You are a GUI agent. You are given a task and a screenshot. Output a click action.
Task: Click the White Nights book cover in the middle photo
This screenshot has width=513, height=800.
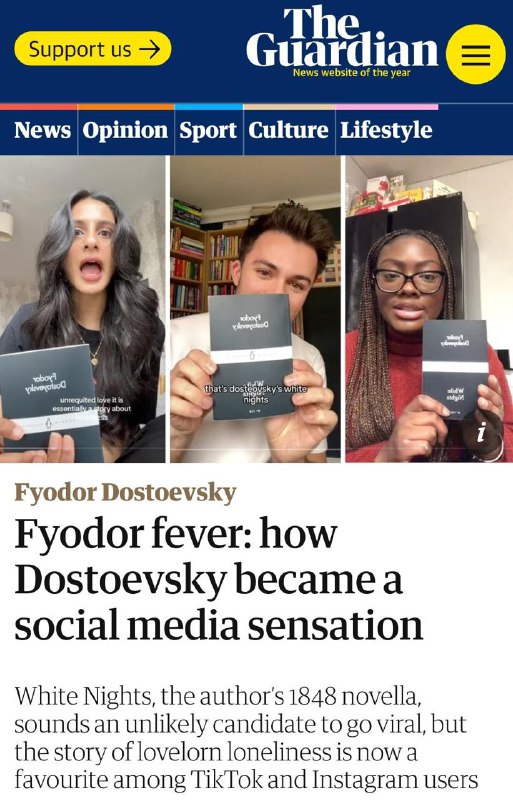click(x=252, y=356)
